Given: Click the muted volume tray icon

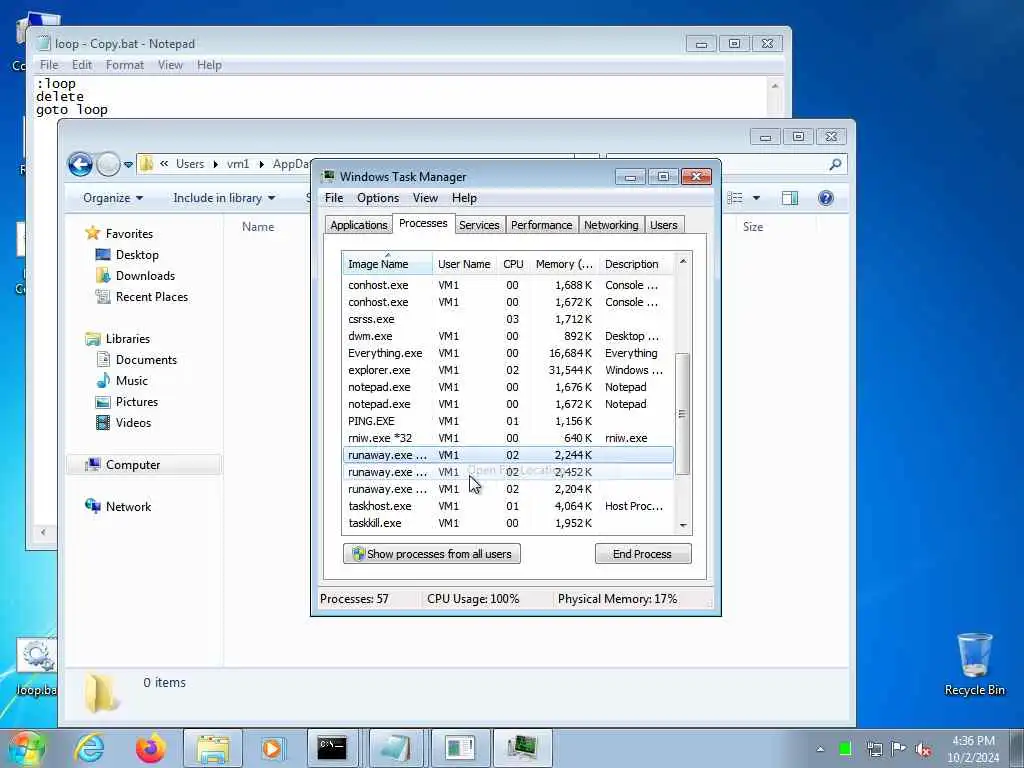Looking at the screenshot, I should (923, 749).
